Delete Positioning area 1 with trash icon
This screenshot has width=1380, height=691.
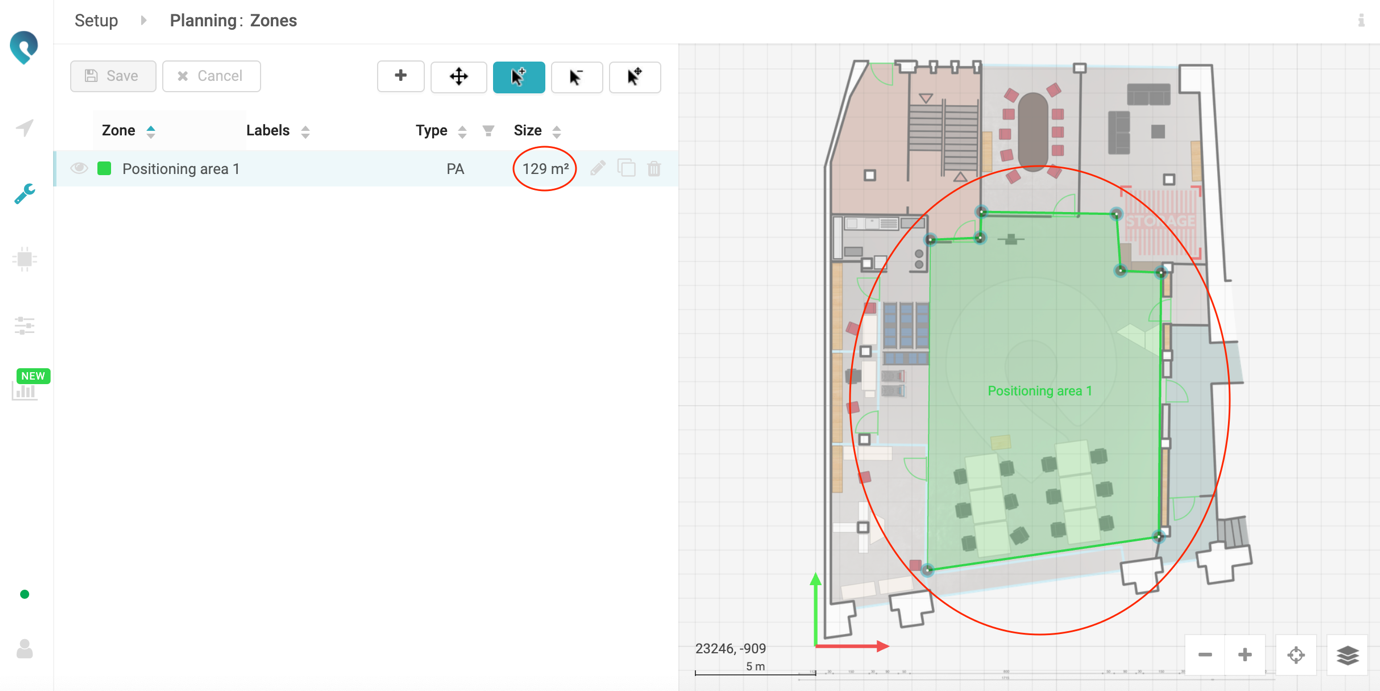pyautogui.click(x=654, y=169)
